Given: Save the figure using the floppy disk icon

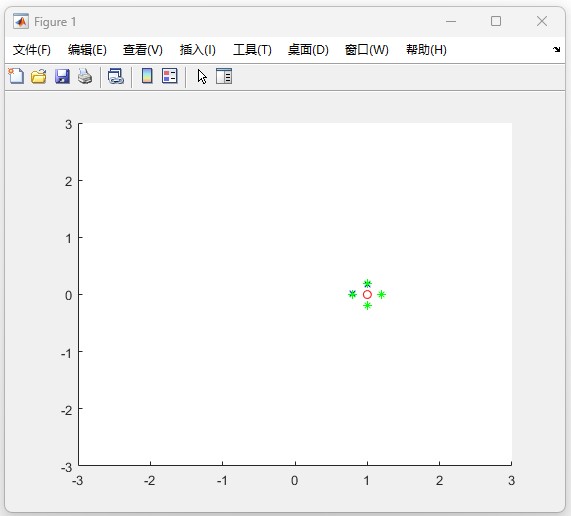Looking at the screenshot, I should pos(62,76).
